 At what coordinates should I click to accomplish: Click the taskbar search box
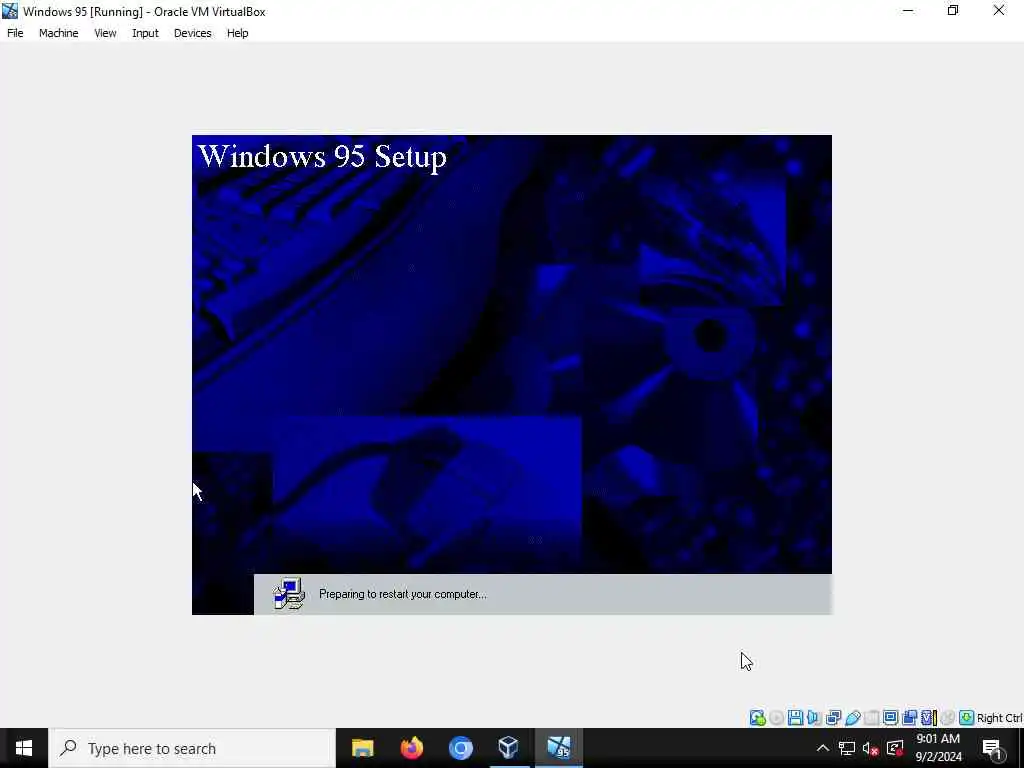pyautogui.click(x=192, y=748)
